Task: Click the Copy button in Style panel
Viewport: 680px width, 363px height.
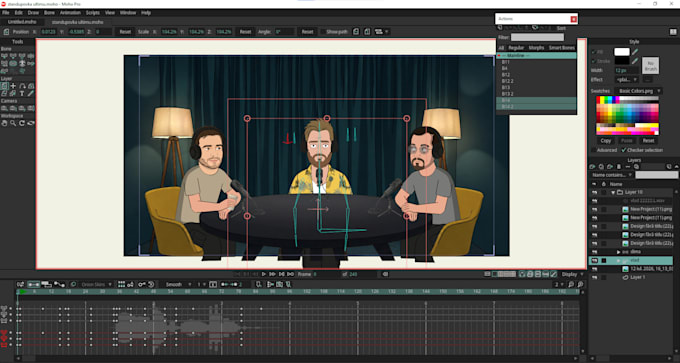Action: [x=606, y=141]
